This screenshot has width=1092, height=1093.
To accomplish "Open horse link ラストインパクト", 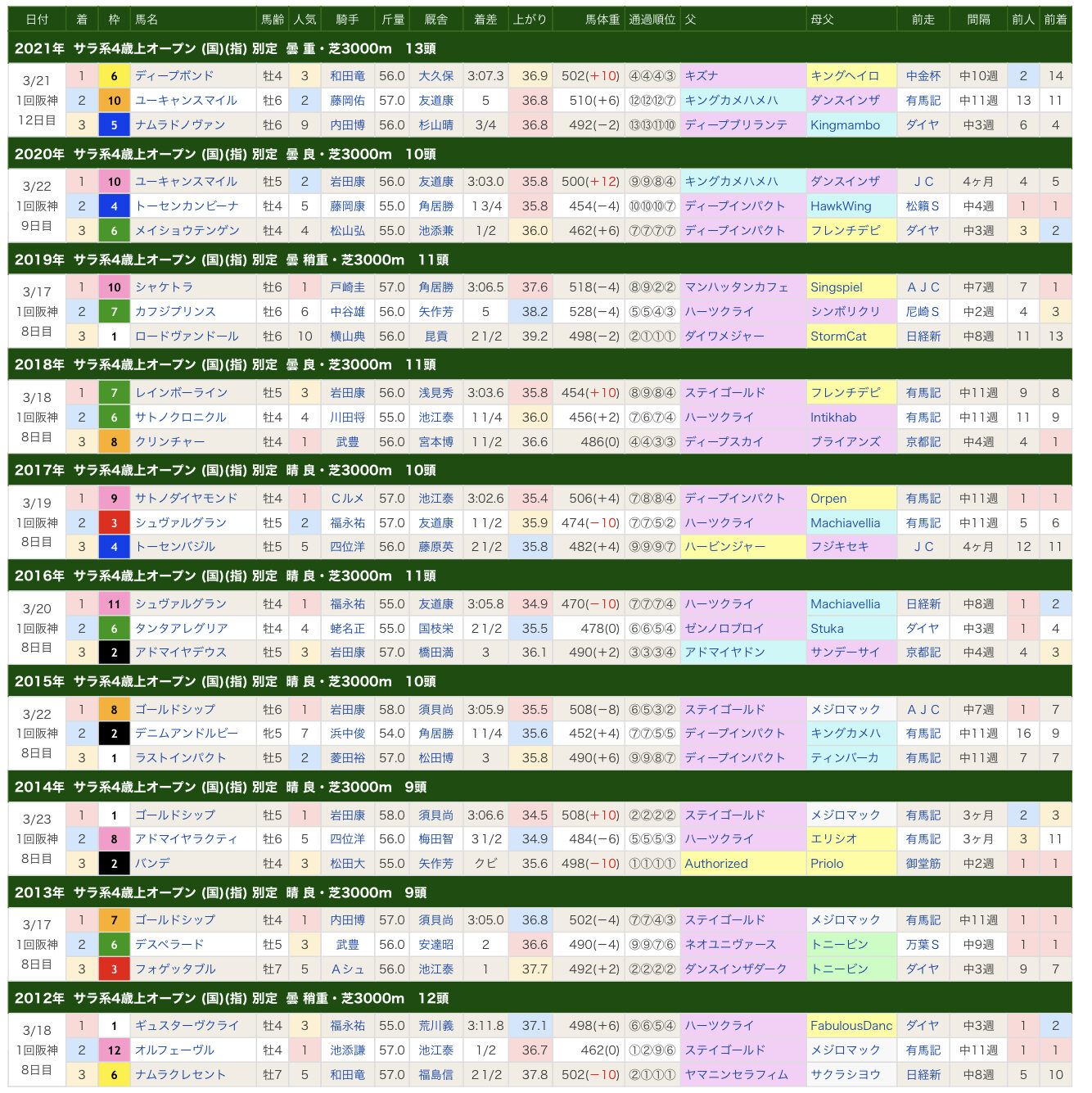I will click(x=181, y=758).
